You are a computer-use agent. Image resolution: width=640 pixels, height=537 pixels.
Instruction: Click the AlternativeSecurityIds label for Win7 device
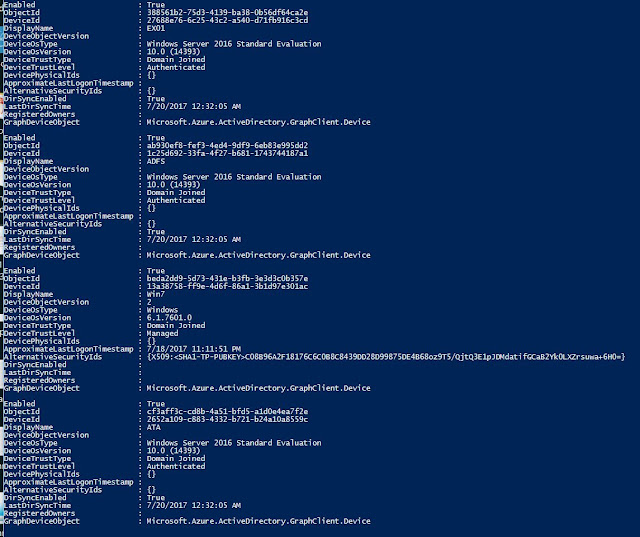click(52, 356)
